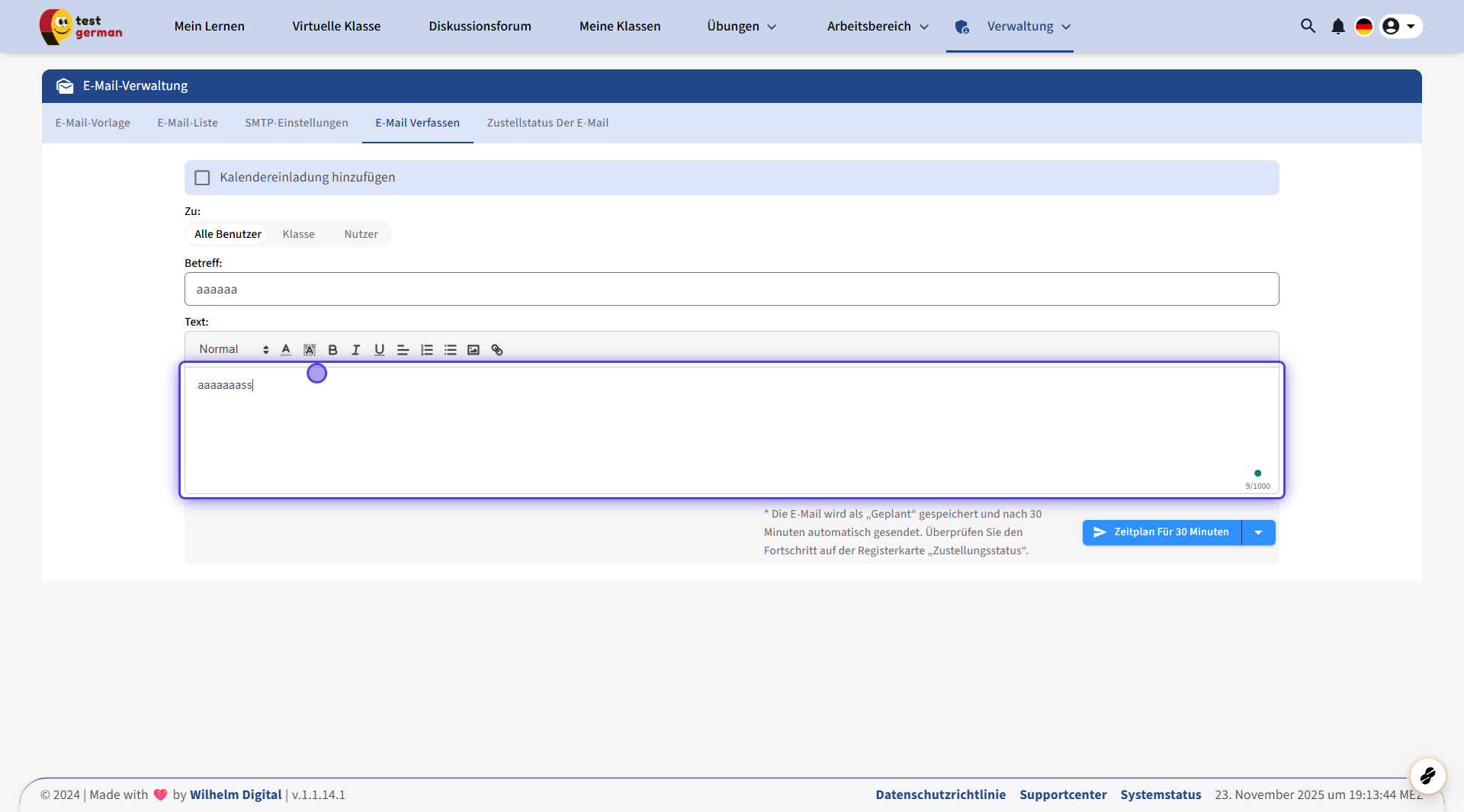Open send schedule options arrow
The image size is (1464, 812).
pos(1258,532)
